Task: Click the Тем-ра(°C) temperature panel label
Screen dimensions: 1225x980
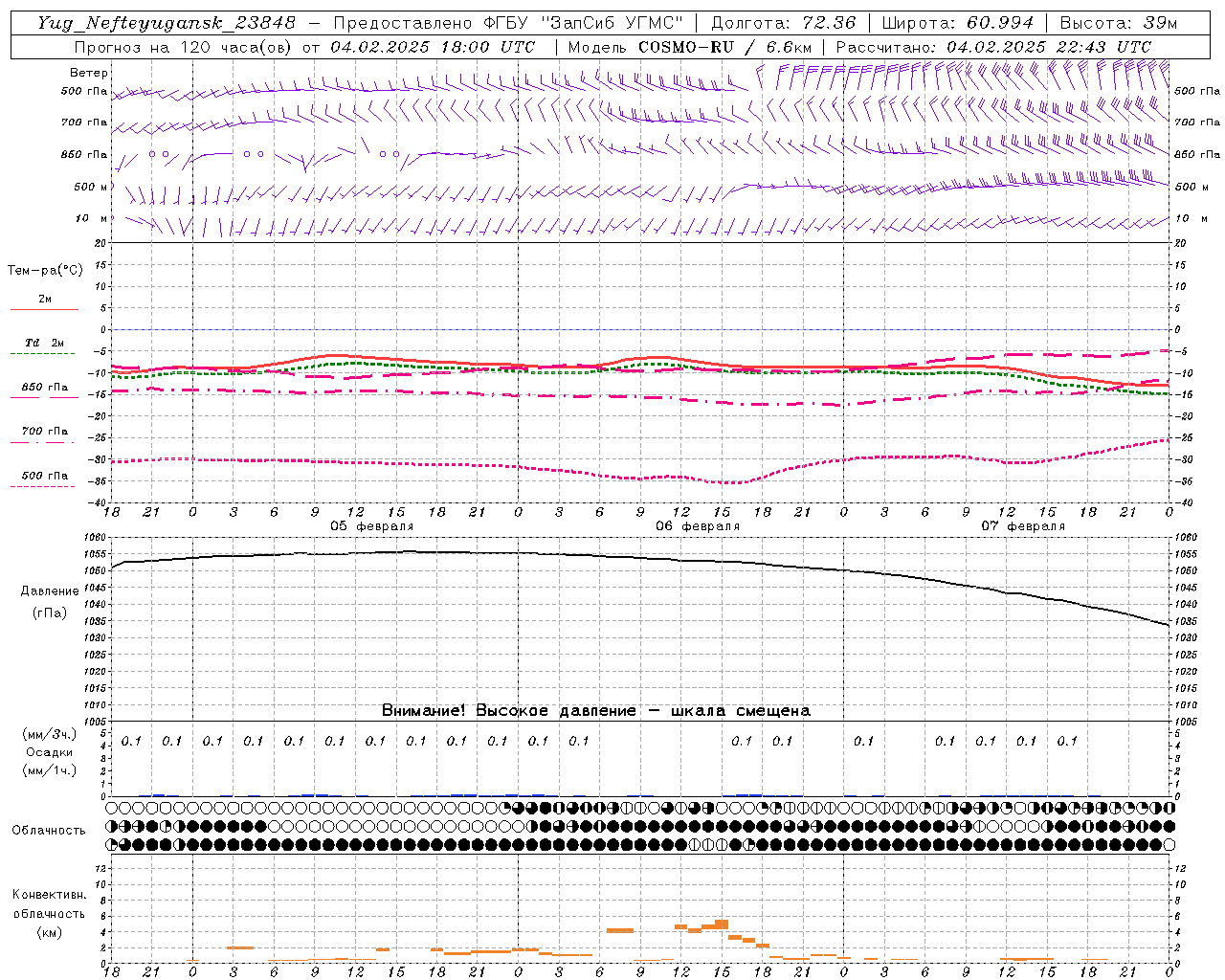Action: point(45,270)
